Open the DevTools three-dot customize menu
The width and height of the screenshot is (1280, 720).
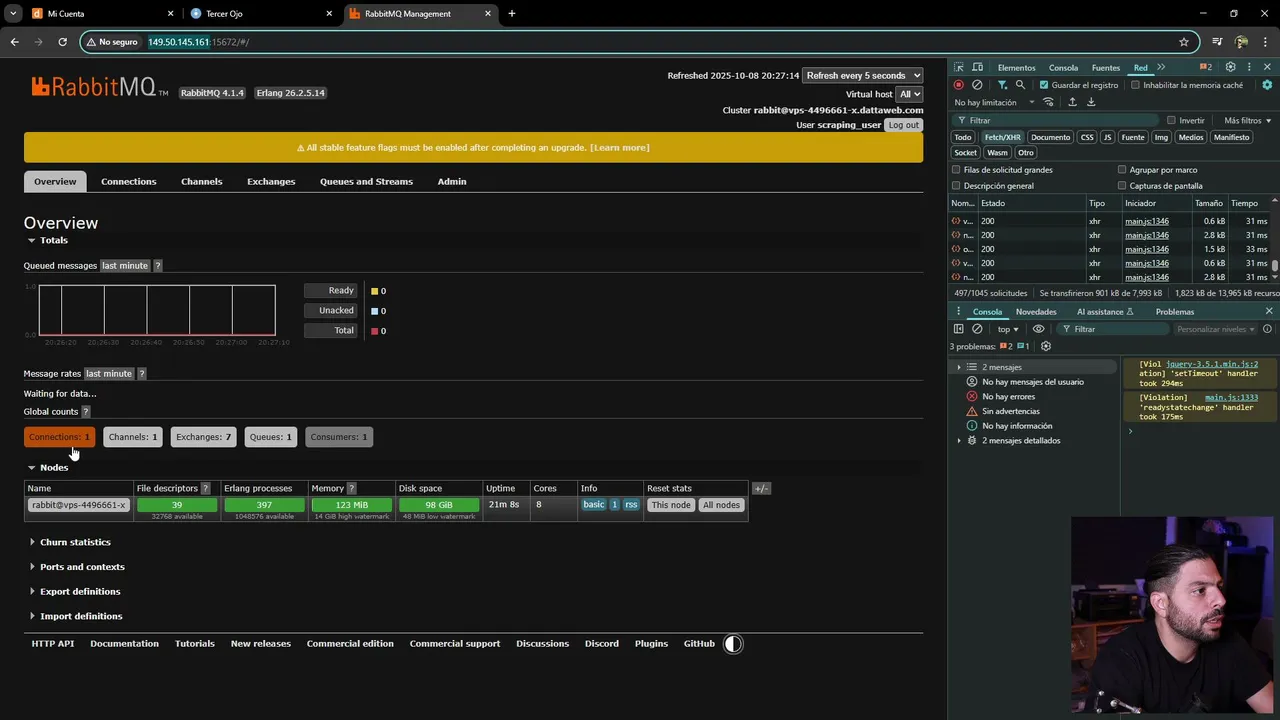(x=1249, y=67)
